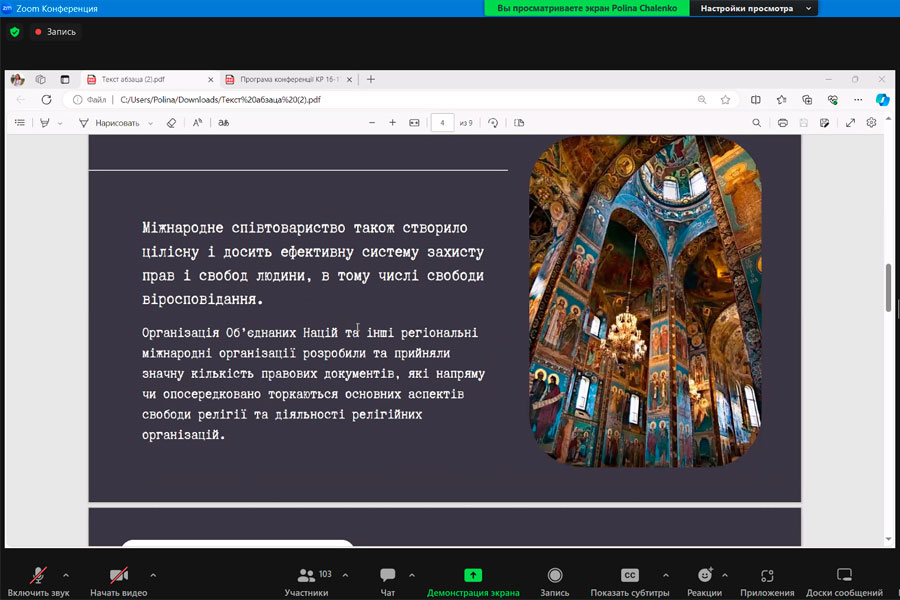Expand video options arrow next to camera
Image resolution: width=900 pixels, height=600 pixels.
pos(153,575)
